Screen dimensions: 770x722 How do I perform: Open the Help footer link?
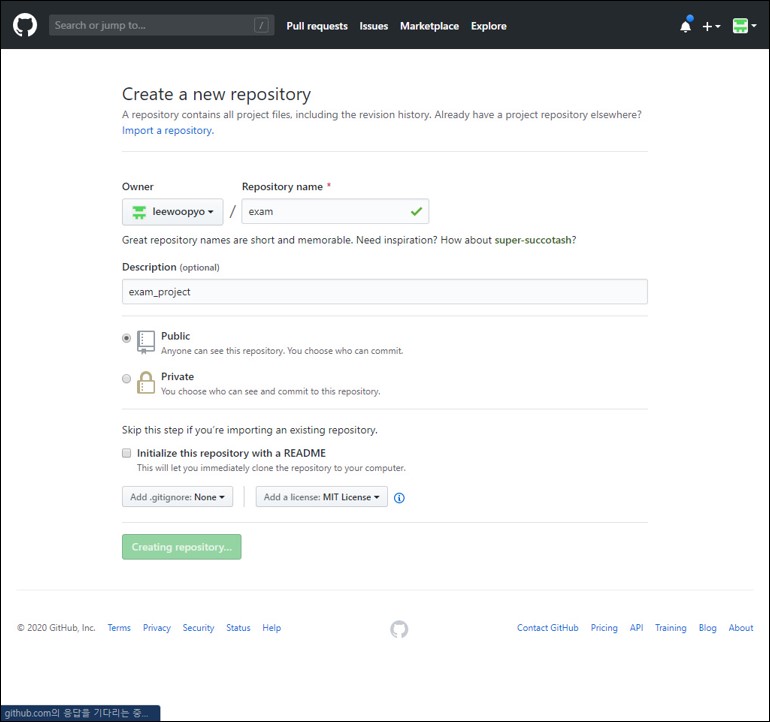point(272,628)
